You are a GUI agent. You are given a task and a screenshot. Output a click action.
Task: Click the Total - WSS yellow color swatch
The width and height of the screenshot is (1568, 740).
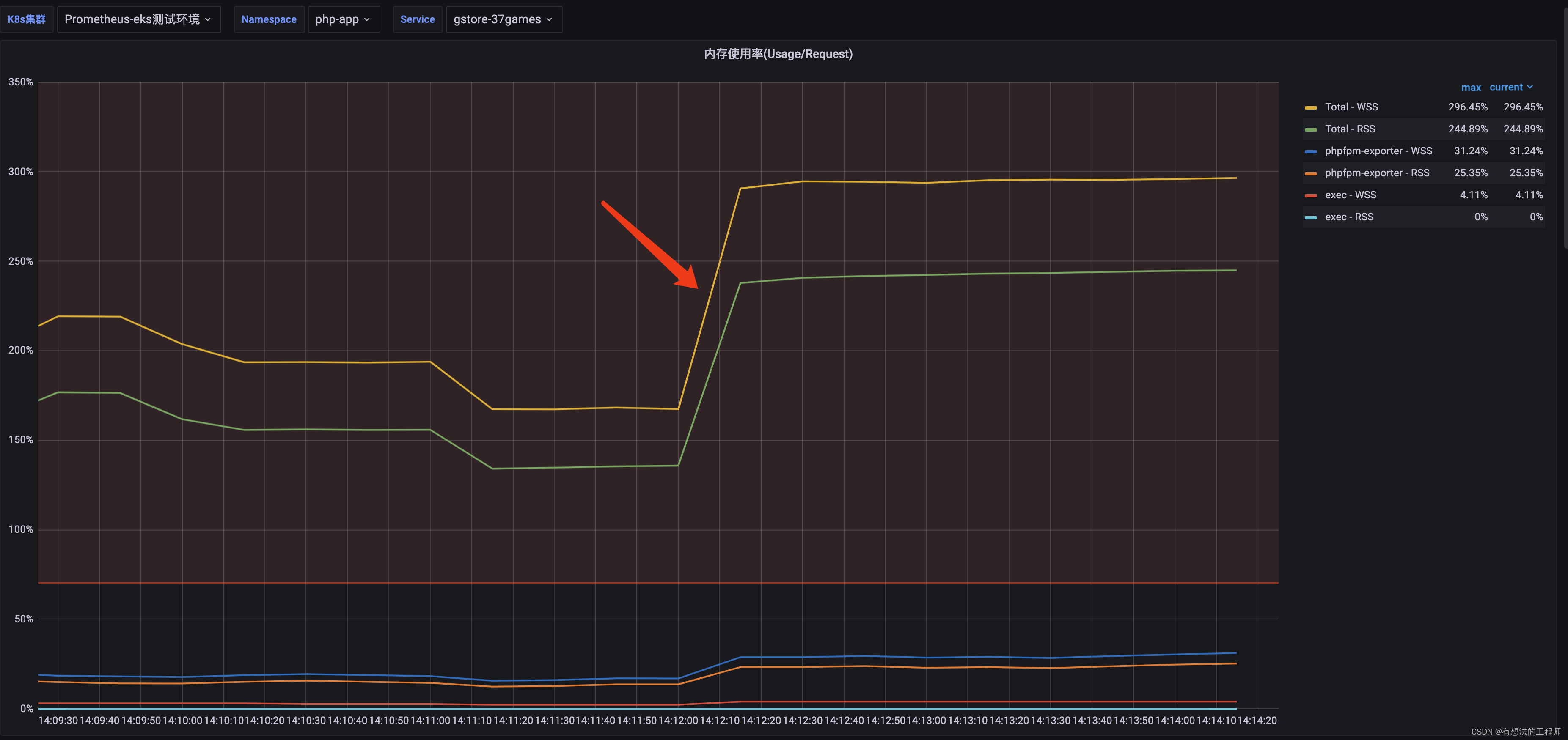tap(1310, 108)
